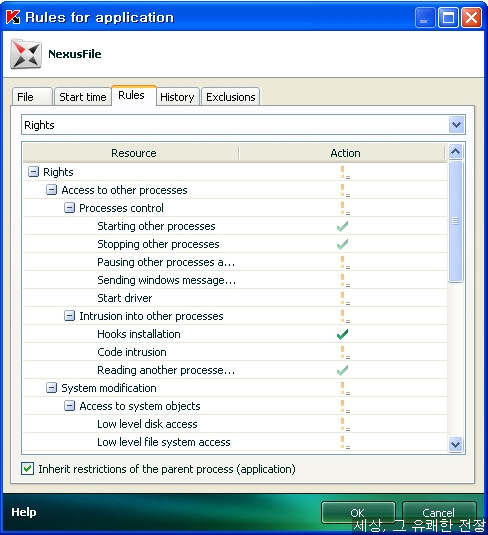Collapse the Access to system objects node
Viewport: 488px width, 535px height.
click(69, 406)
